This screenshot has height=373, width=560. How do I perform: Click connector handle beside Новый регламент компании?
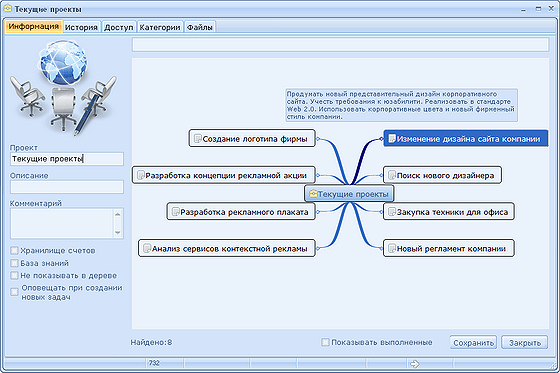[x=381, y=248]
